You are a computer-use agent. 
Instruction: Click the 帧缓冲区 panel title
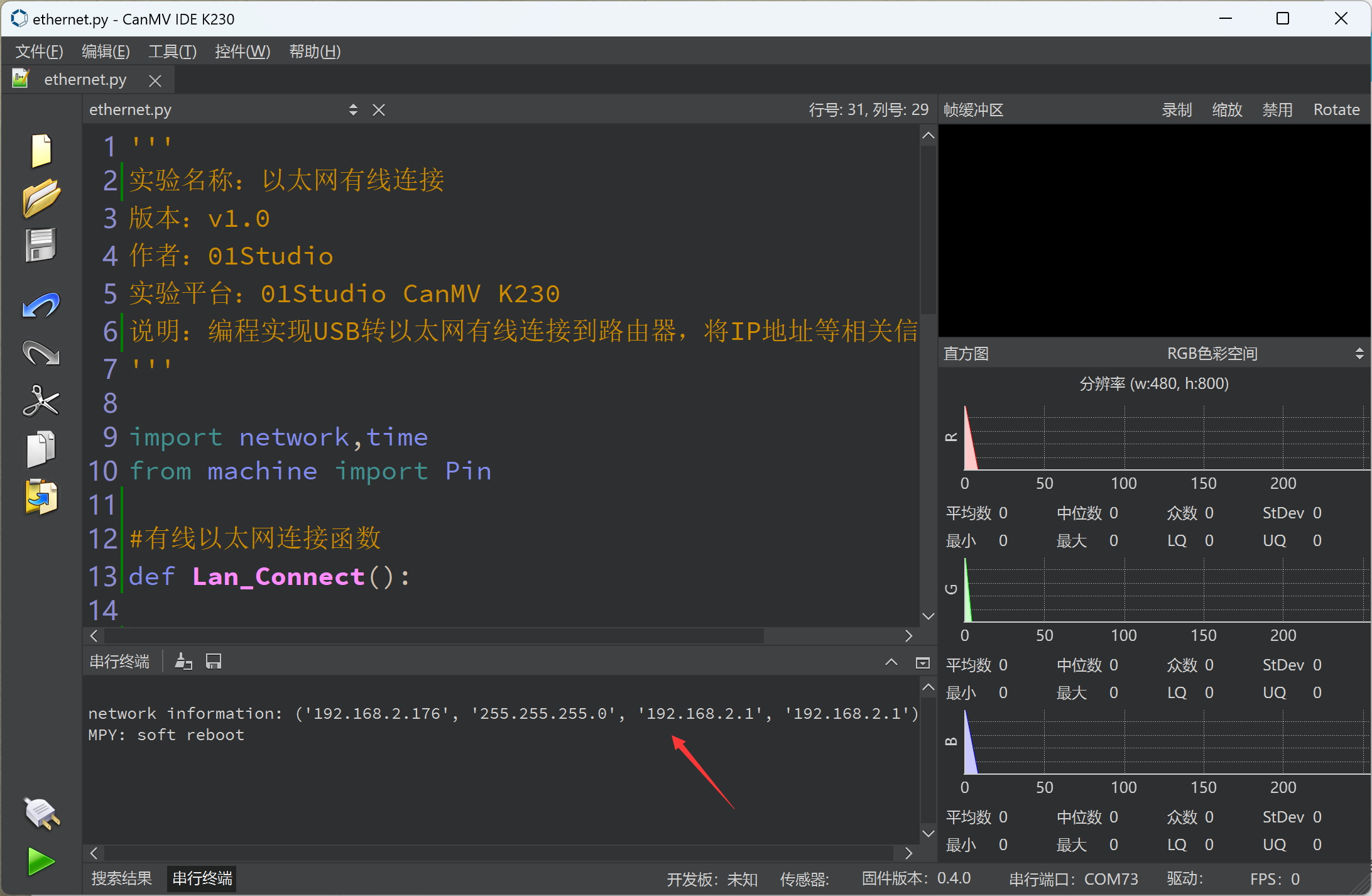(x=973, y=110)
